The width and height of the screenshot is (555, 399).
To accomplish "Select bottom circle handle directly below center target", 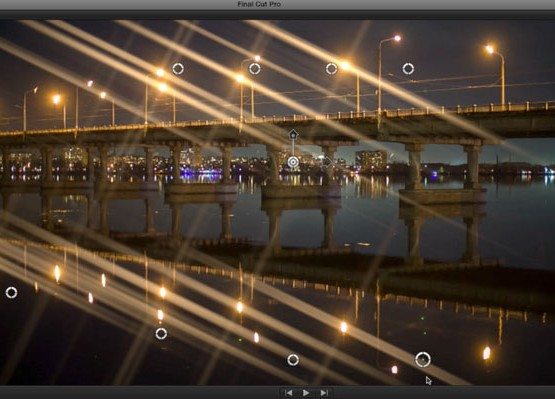I will [x=293, y=360].
